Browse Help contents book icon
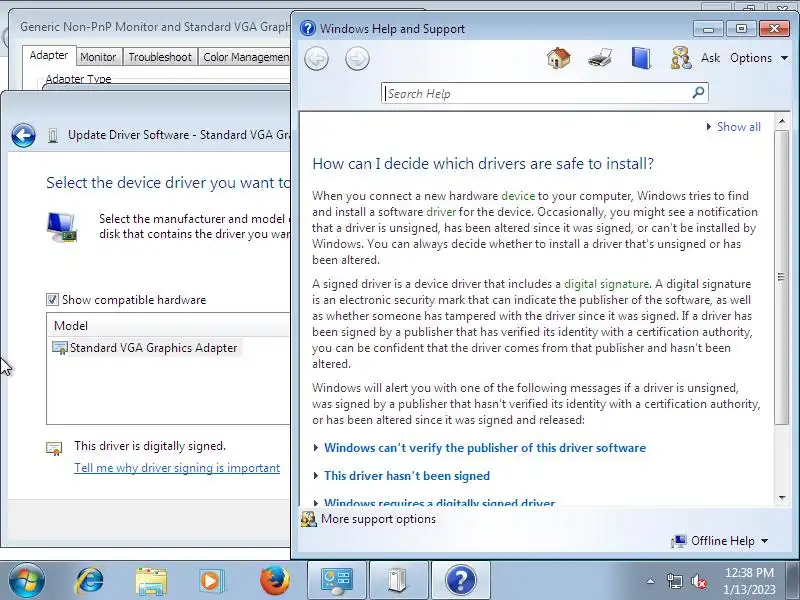 [x=641, y=58]
